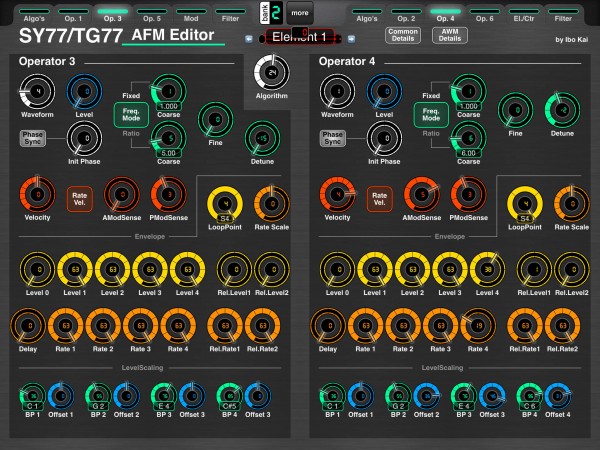600x450 pixels.
Task: Click Operator 3 Delay knob
Action: (28, 326)
